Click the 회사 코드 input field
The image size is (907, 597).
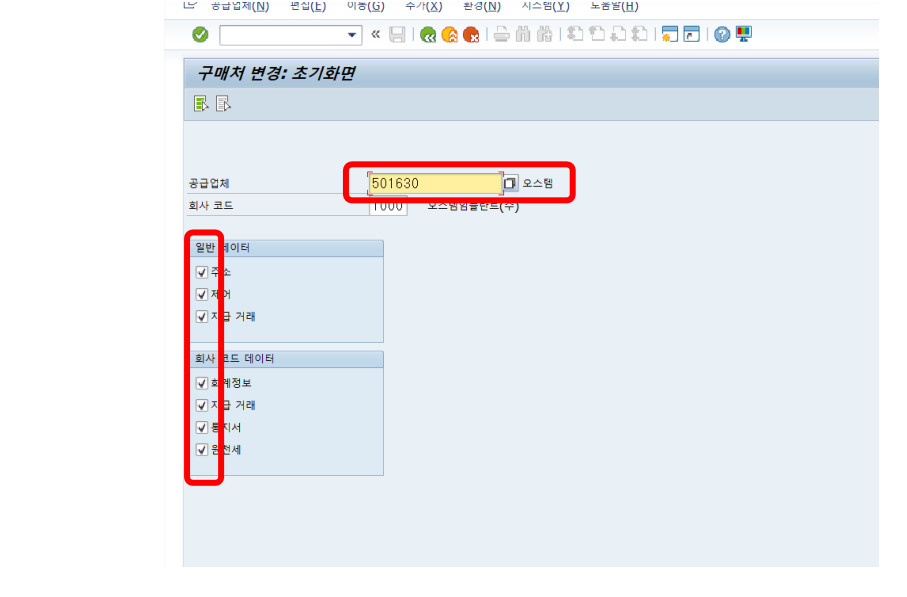pos(387,206)
